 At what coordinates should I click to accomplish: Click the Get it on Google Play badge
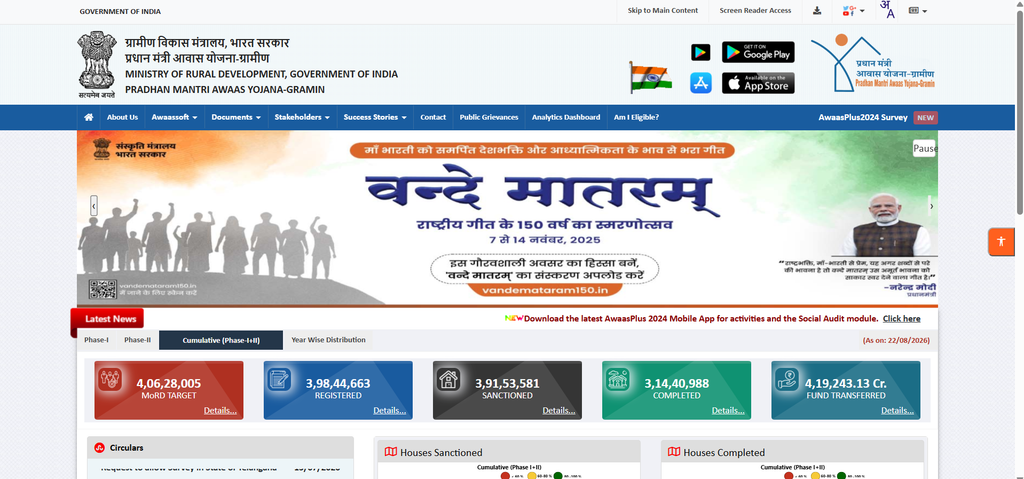point(758,52)
